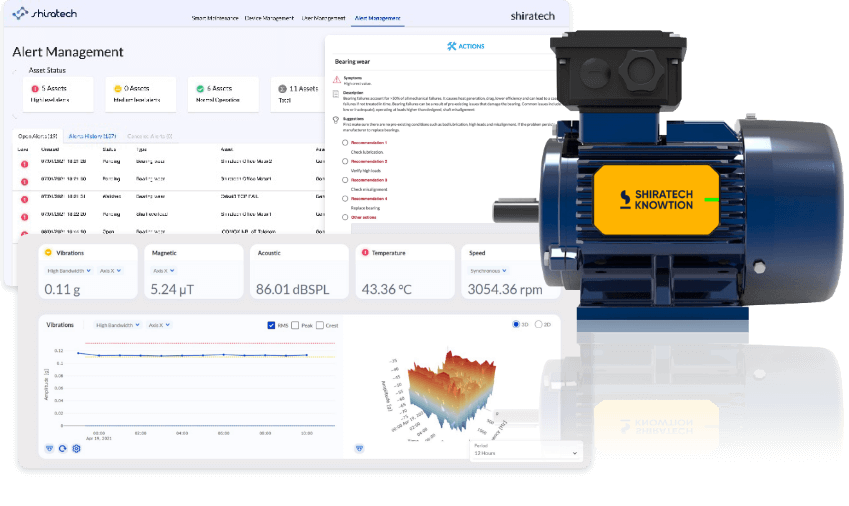Click the Status column header
This screenshot has height=506, width=849.
109,149
